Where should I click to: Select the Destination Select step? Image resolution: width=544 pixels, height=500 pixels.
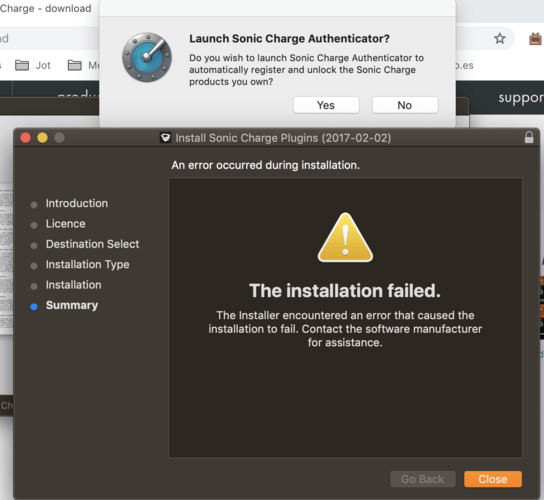click(92, 244)
